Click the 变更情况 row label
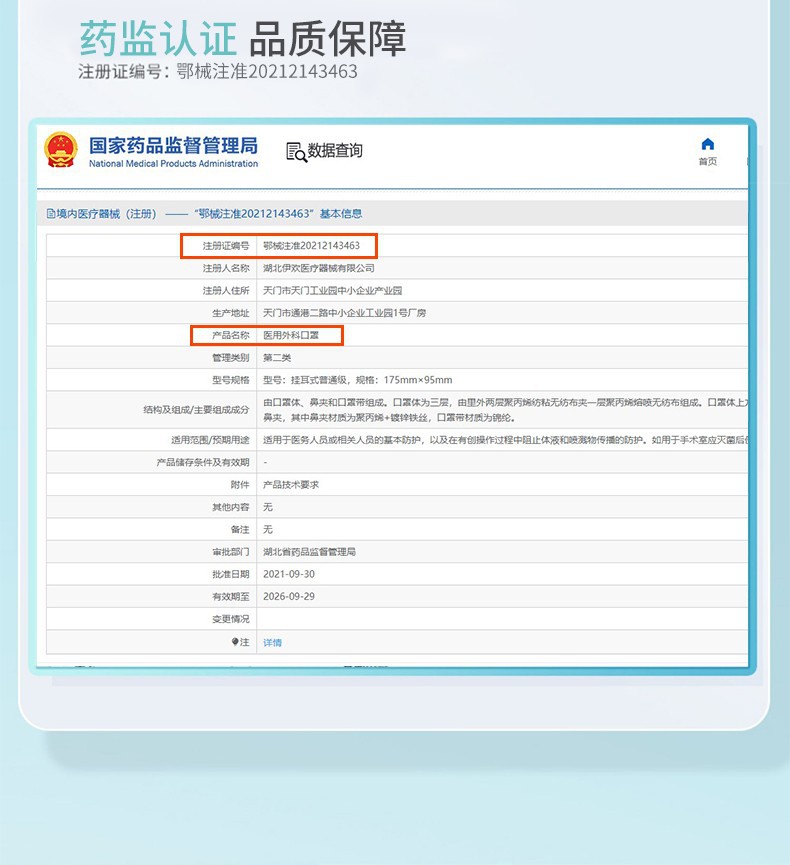 pos(231,619)
